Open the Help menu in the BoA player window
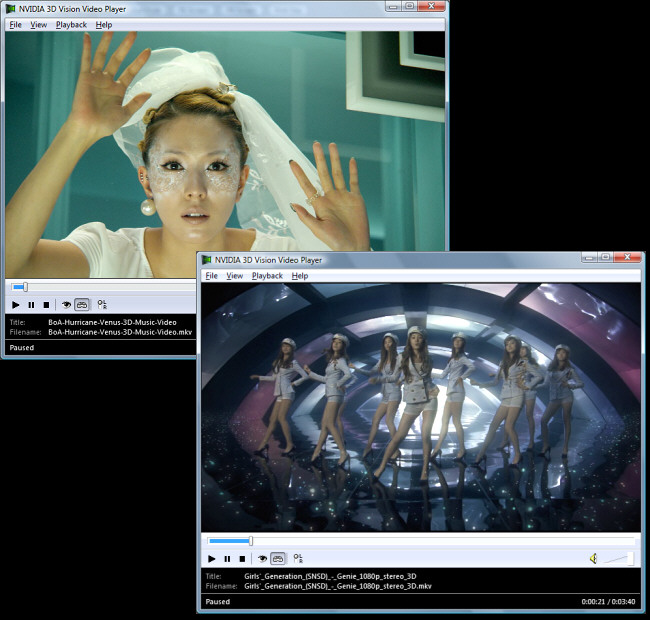Viewport: 650px width, 620px height. coord(104,25)
